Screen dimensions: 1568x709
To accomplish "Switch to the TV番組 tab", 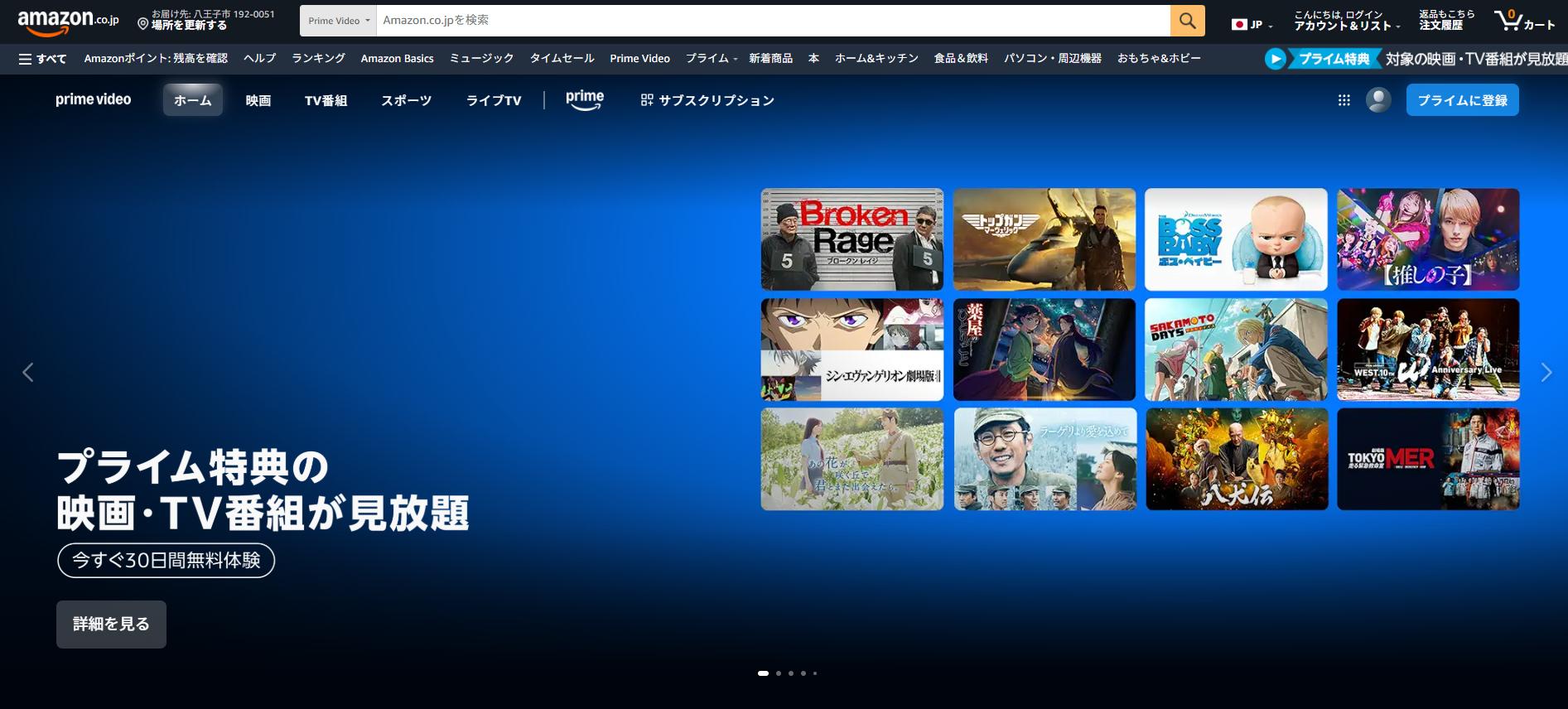I will click(326, 100).
